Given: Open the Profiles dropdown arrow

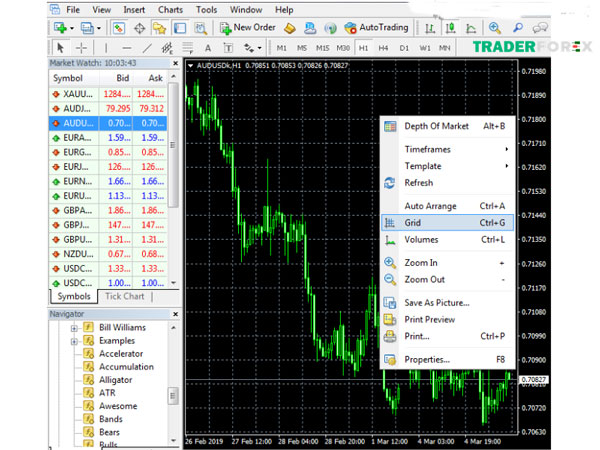Looking at the screenshot, I should (x=99, y=28).
